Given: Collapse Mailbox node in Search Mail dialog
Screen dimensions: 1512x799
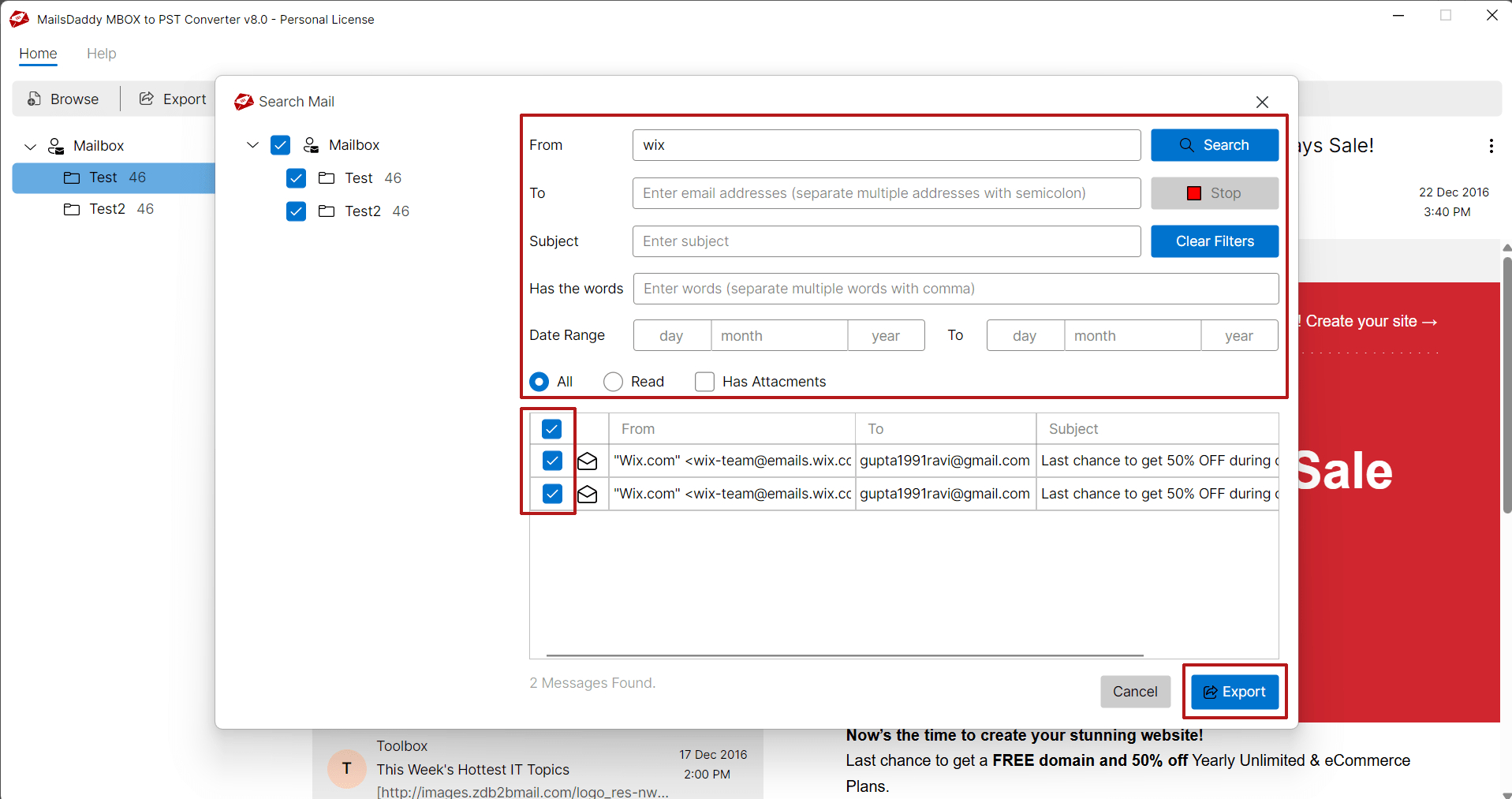Looking at the screenshot, I should (x=252, y=145).
